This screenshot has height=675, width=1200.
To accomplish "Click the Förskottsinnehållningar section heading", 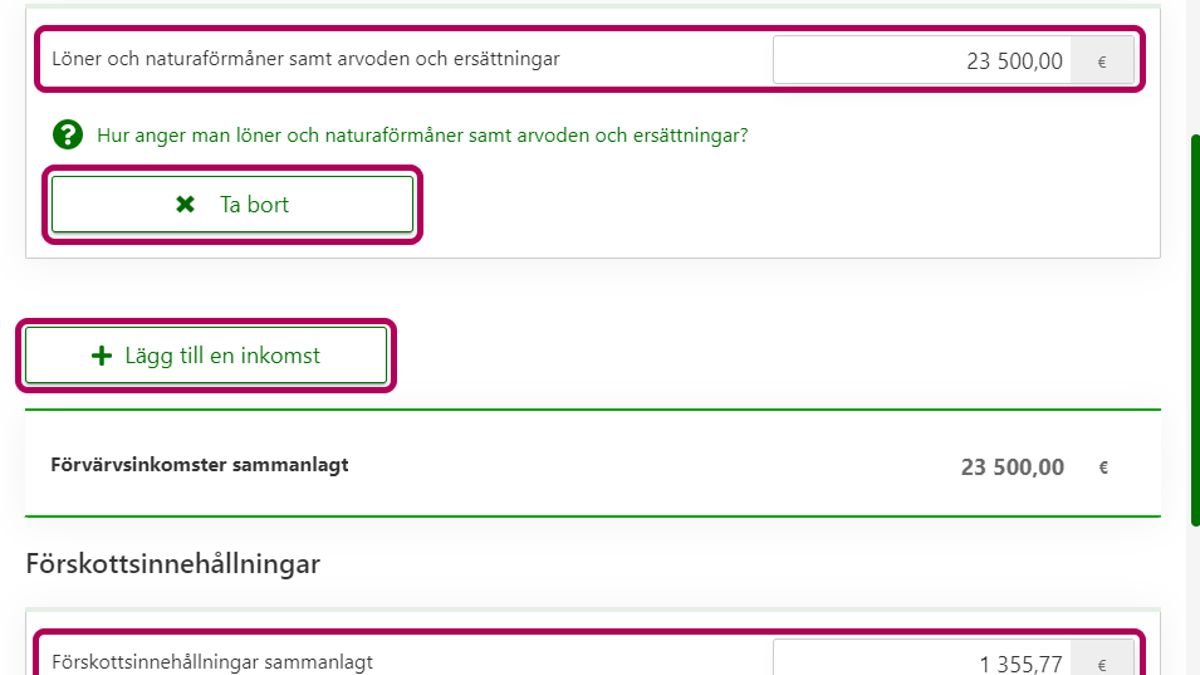I will [173, 564].
